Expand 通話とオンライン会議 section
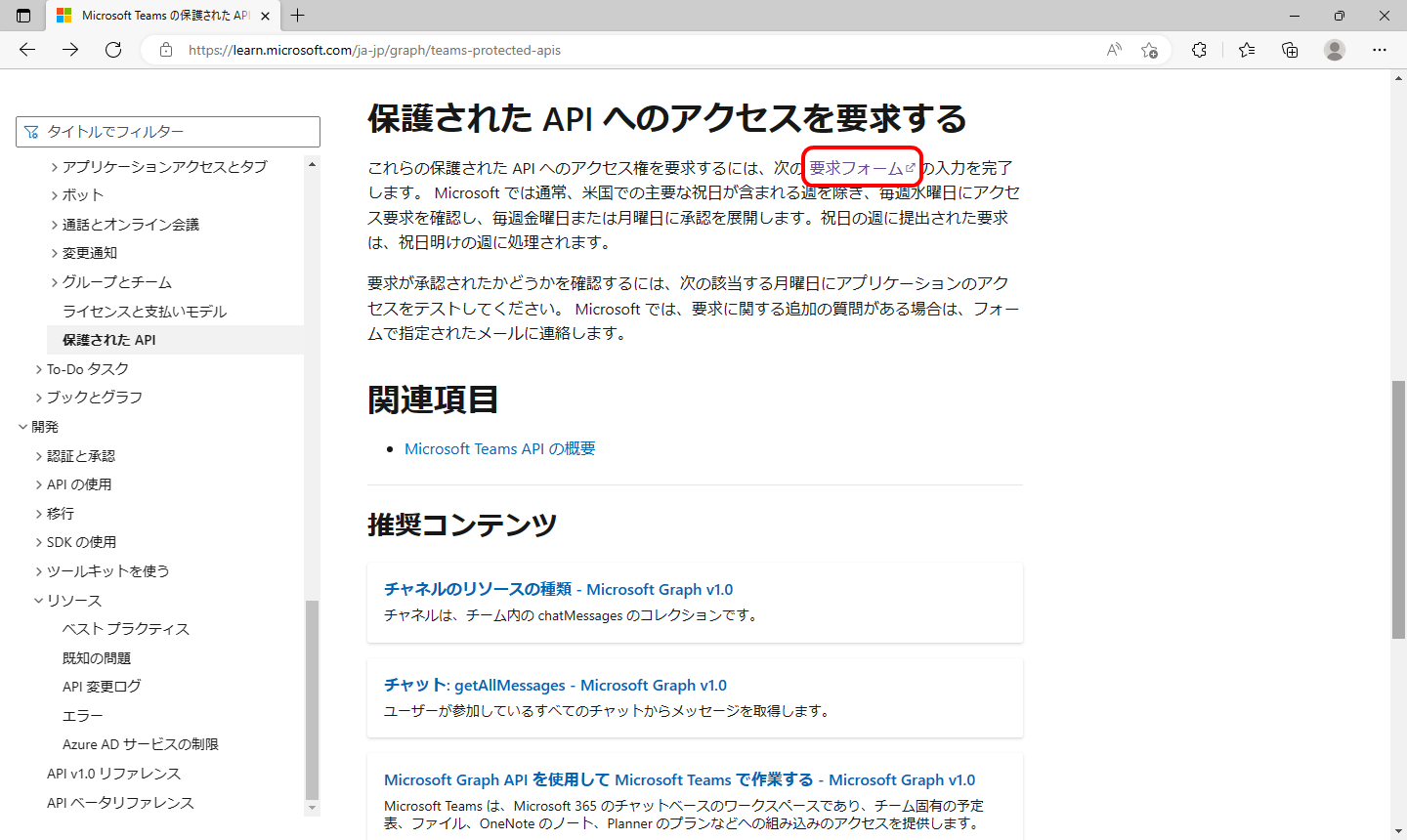Image resolution: width=1407 pixels, height=840 pixels. pos(55,225)
